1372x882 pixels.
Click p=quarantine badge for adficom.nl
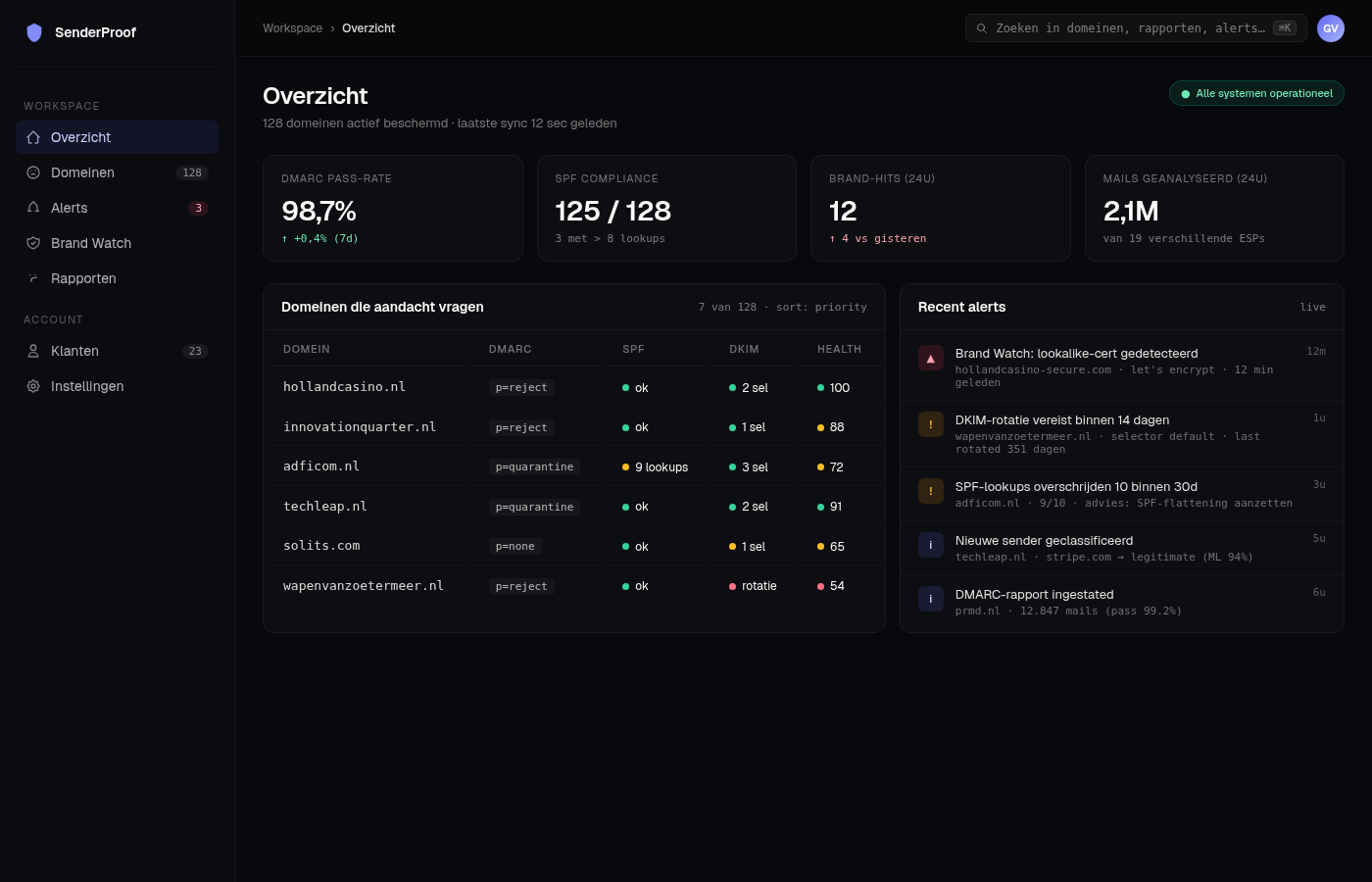(534, 466)
